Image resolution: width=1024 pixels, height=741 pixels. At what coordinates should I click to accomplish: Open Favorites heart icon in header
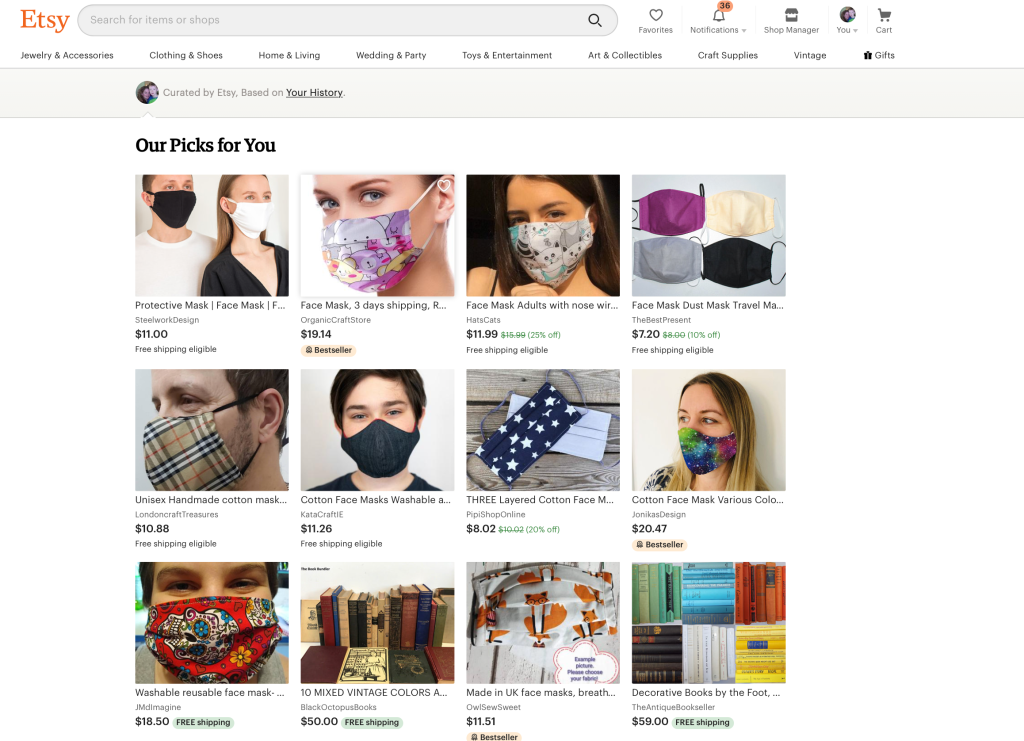656,15
